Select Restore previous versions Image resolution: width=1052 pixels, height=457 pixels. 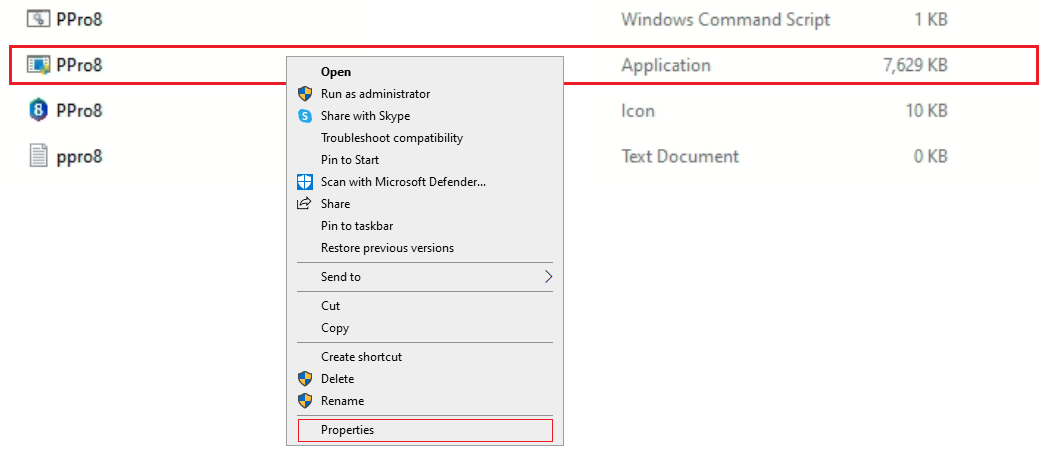pos(386,248)
